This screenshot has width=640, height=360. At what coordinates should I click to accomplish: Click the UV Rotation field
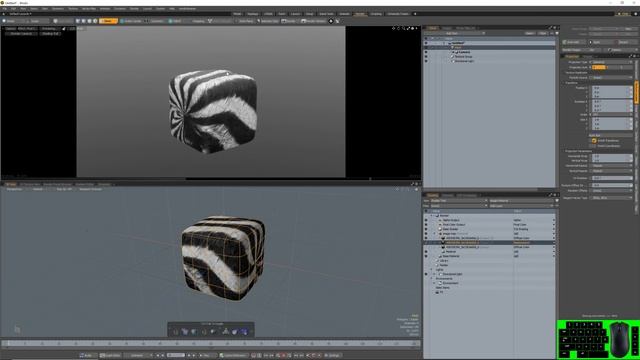612,178
